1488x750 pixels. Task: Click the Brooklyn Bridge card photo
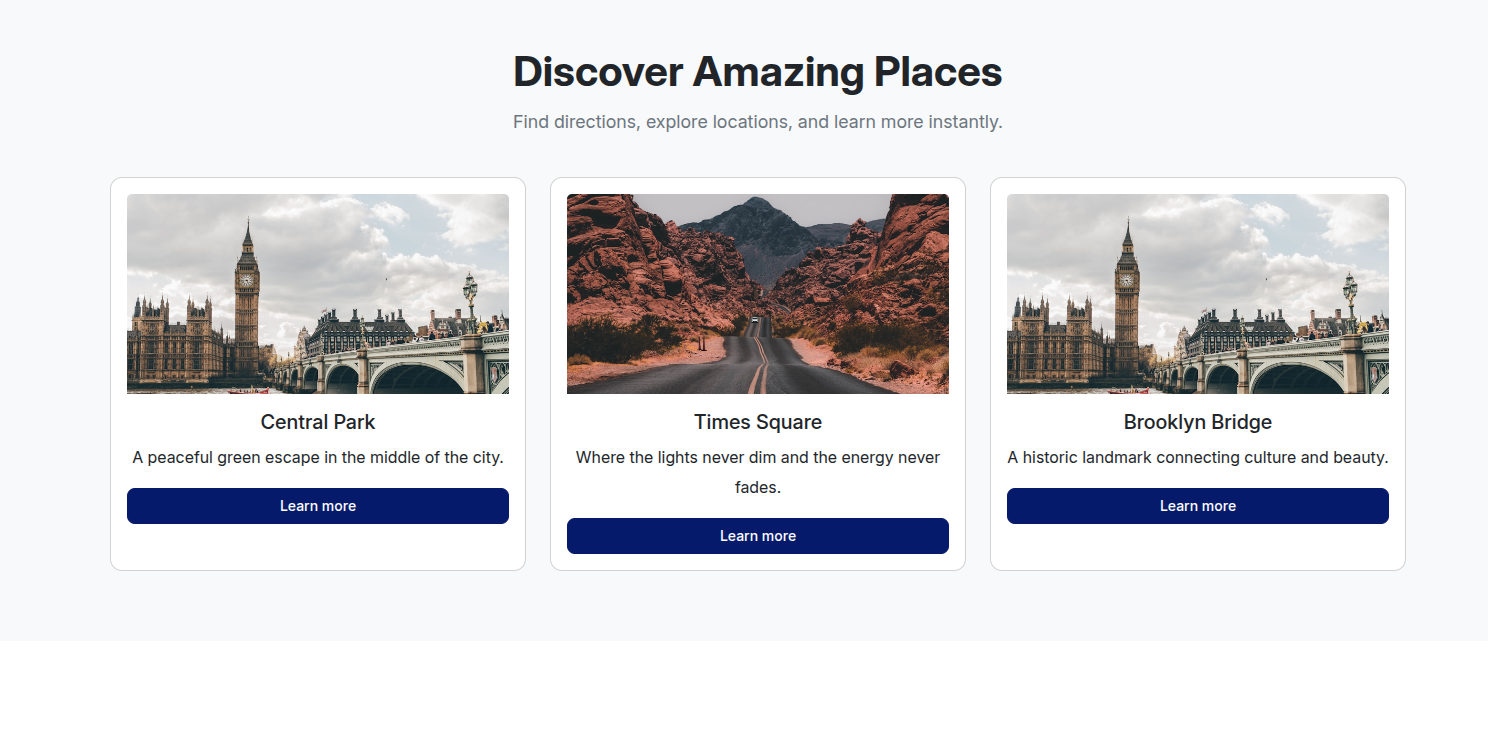click(1197, 293)
